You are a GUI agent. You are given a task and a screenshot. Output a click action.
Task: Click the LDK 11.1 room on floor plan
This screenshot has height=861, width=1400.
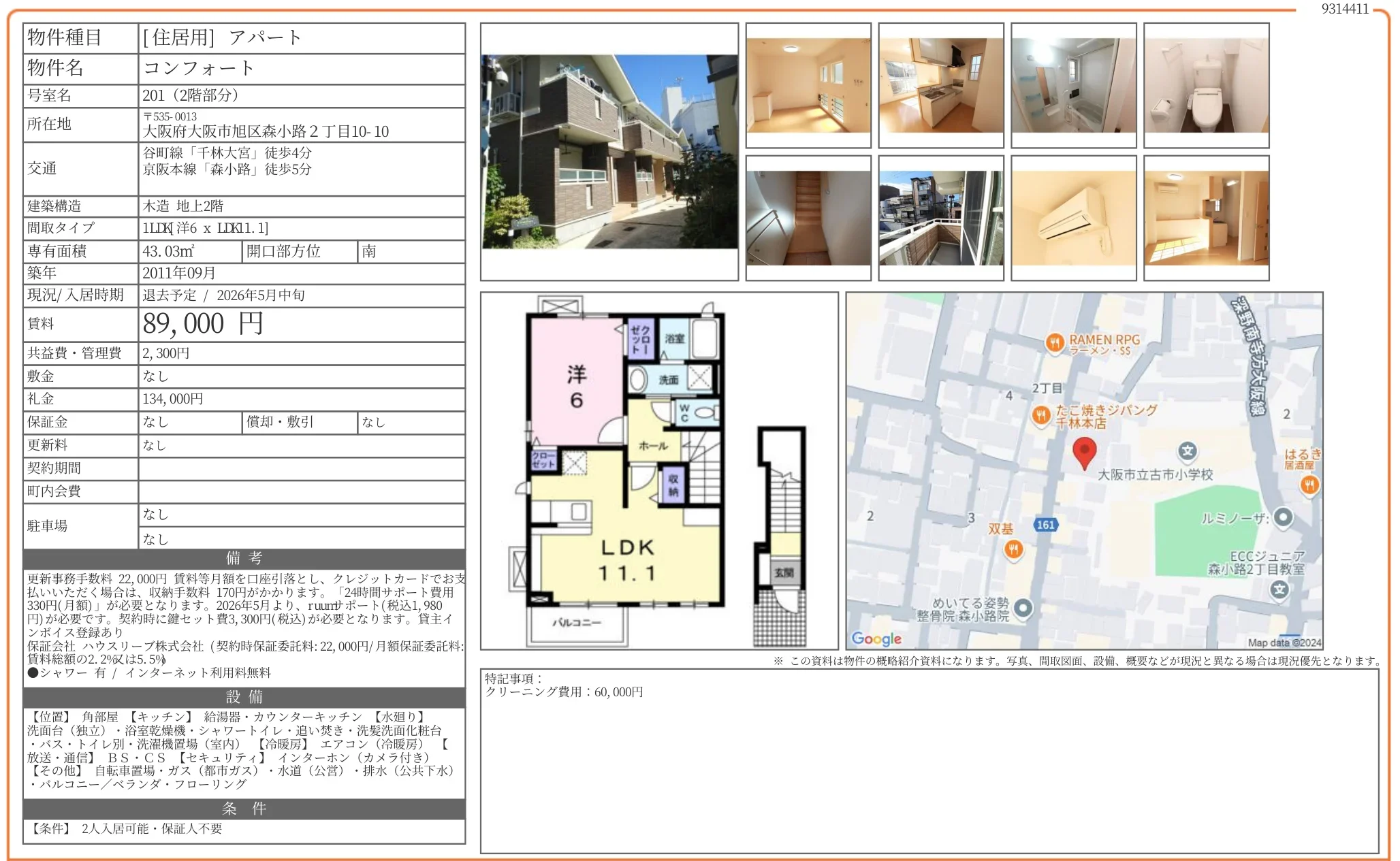(626, 560)
